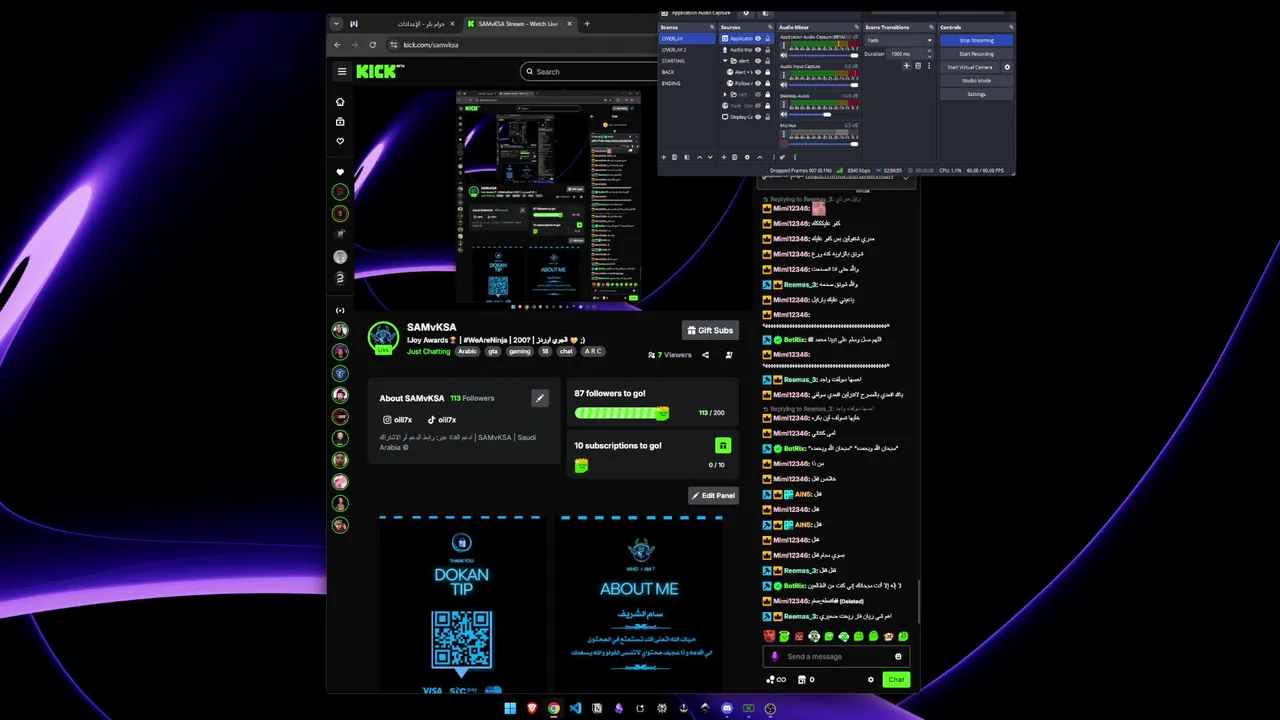Click the Gift Subs button
Viewport: 1280px width, 720px height.
tap(710, 330)
